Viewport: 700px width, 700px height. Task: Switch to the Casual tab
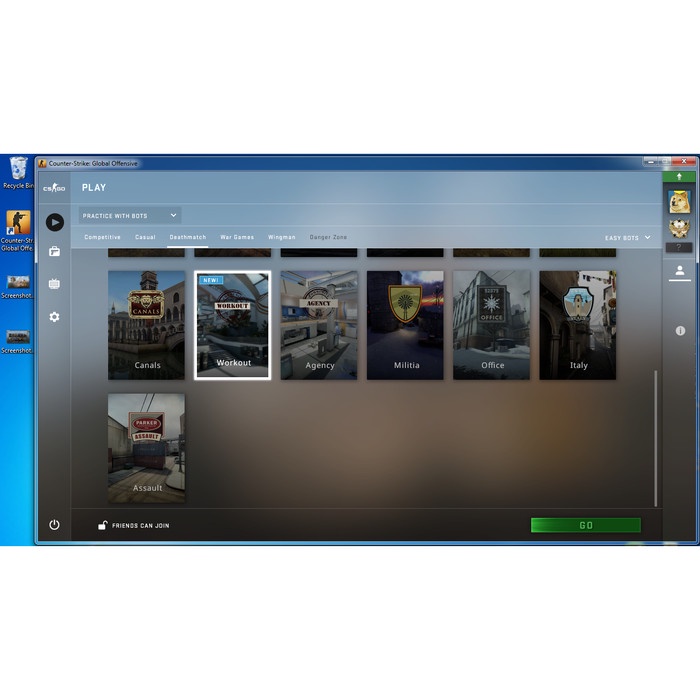(145, 237)
